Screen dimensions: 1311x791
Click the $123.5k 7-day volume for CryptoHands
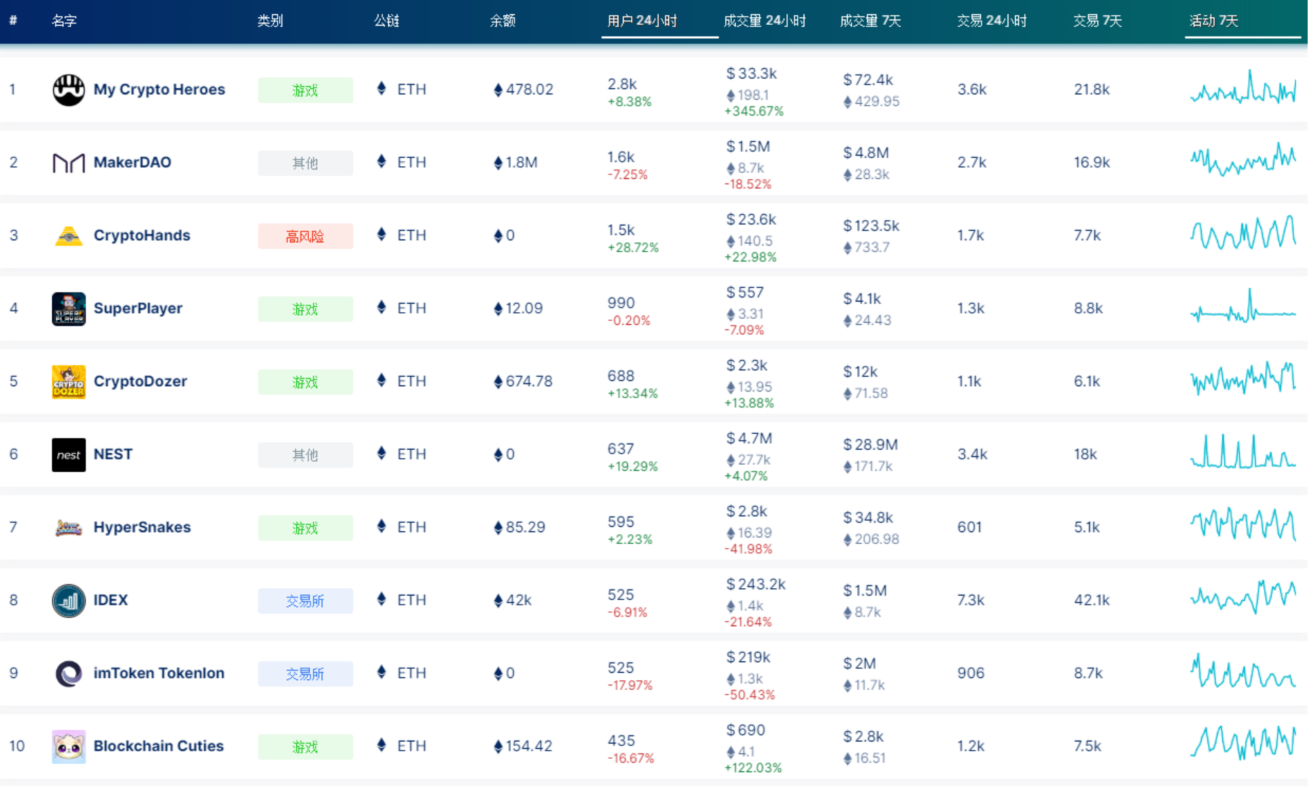click(871, 226)
